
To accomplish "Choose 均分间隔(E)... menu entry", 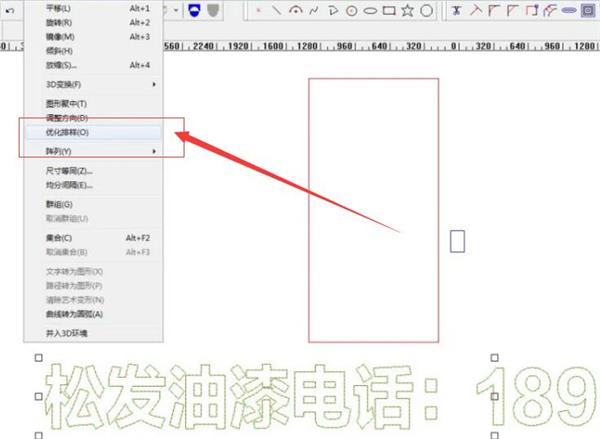I will pyautogui.click(x=94, y=185).
